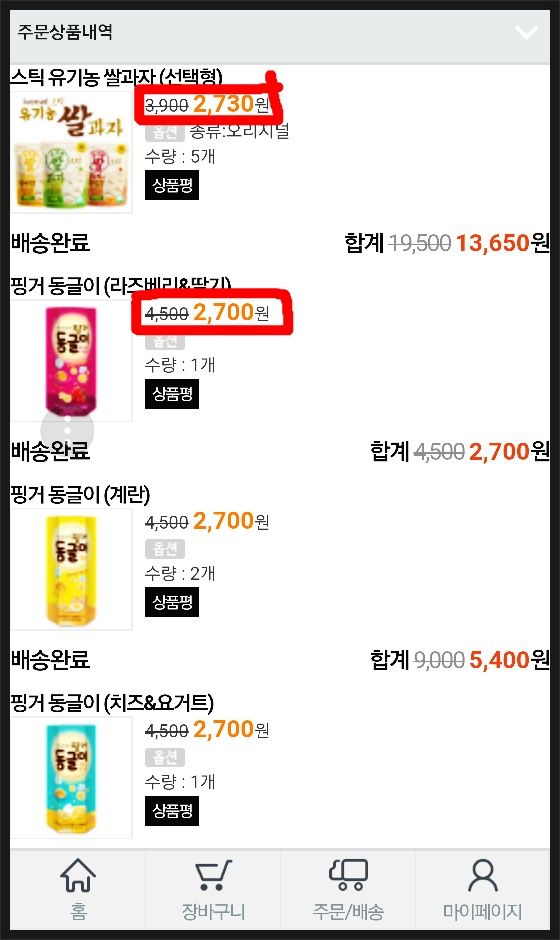This screenshot has height=940, width=560.
Task: Open the order/delivery (주문/배송) truck icon
Action: pyautogui.click(x=348, y=875)
